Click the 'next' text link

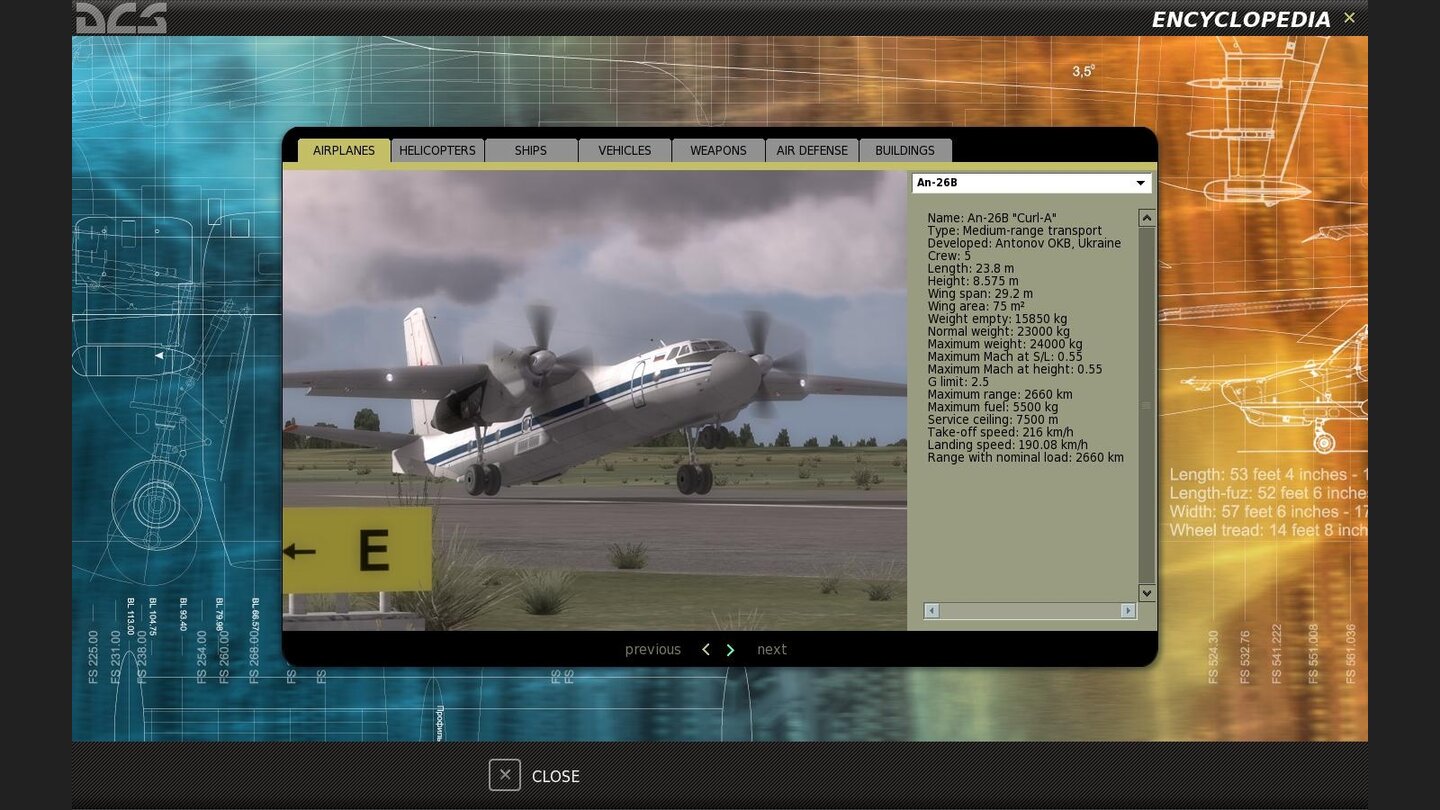pos(772,650)
